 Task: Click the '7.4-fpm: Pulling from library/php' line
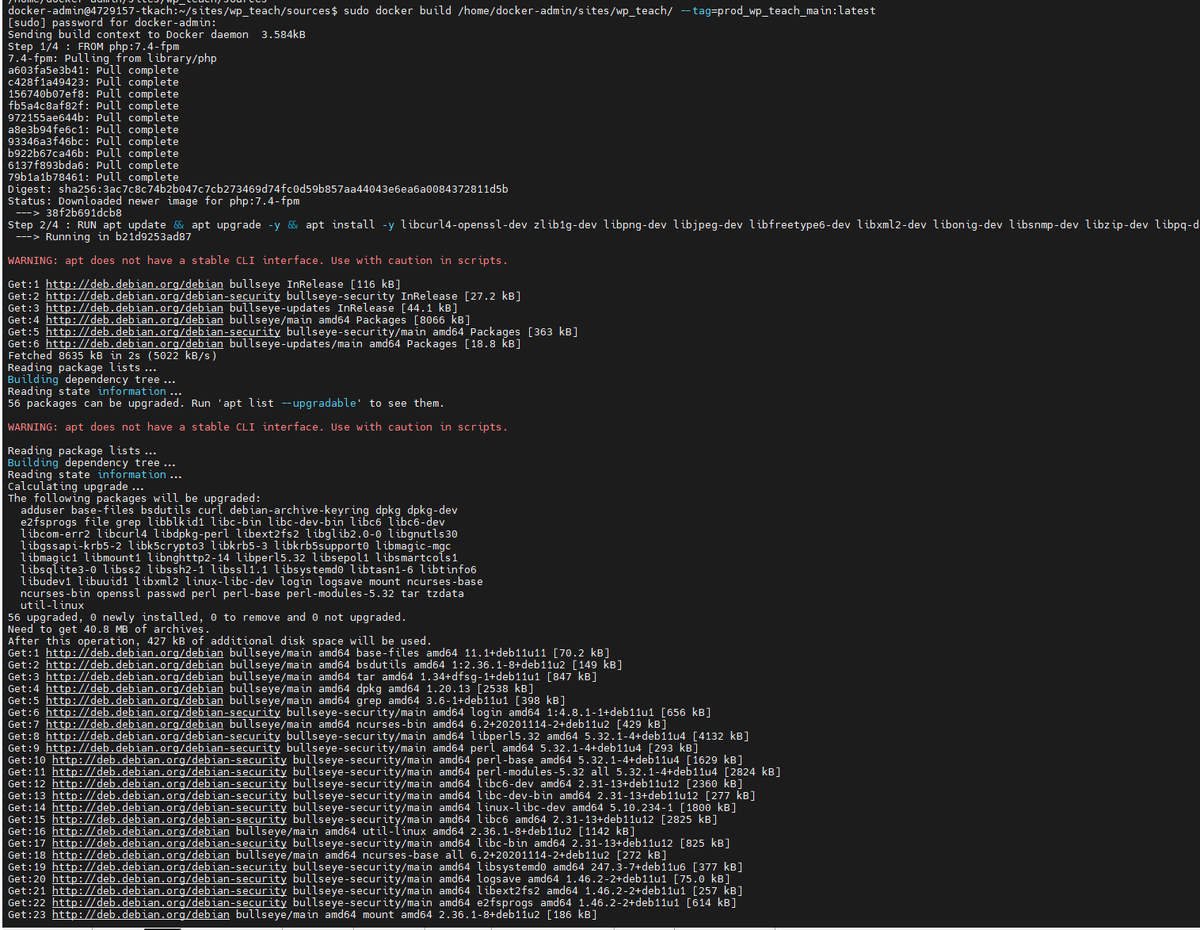(112, 58)
